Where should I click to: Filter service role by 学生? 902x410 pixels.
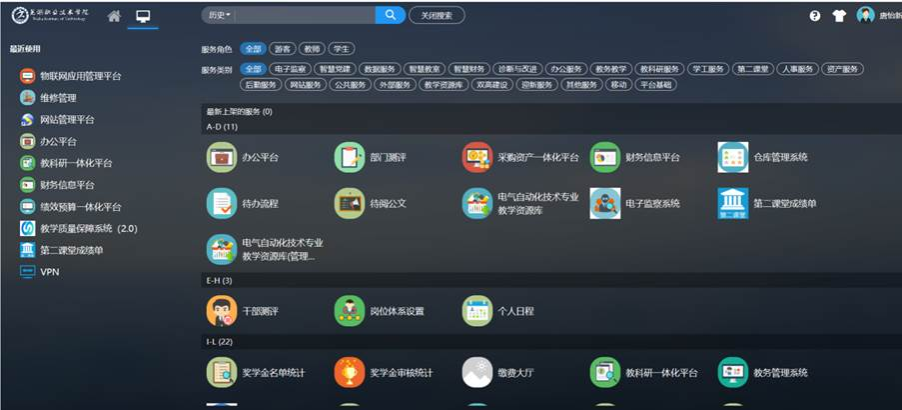(341, 48)
